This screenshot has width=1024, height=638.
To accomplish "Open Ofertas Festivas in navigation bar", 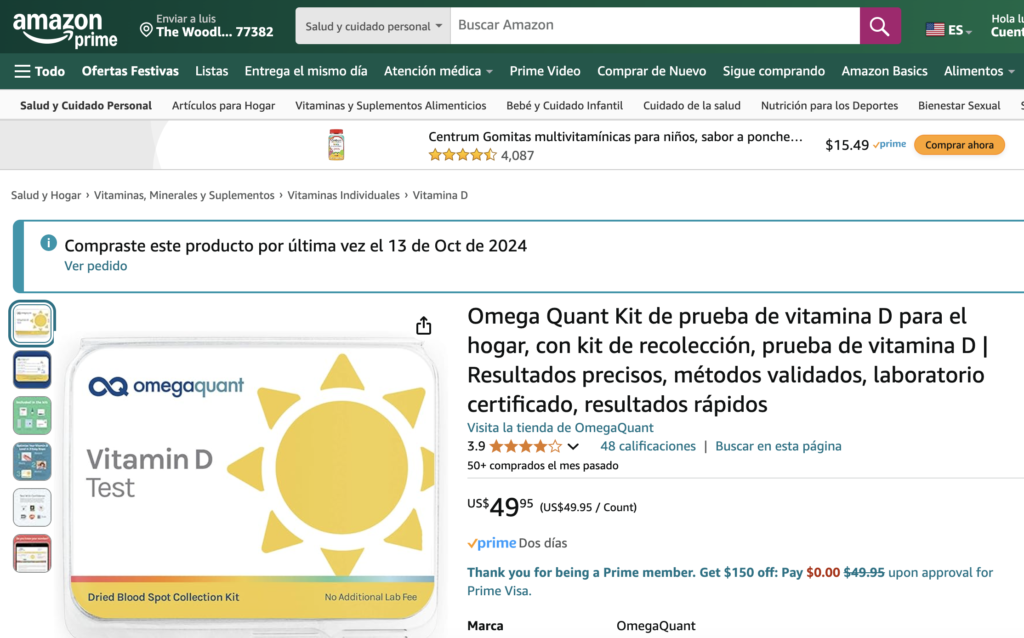I will [130, 71].
